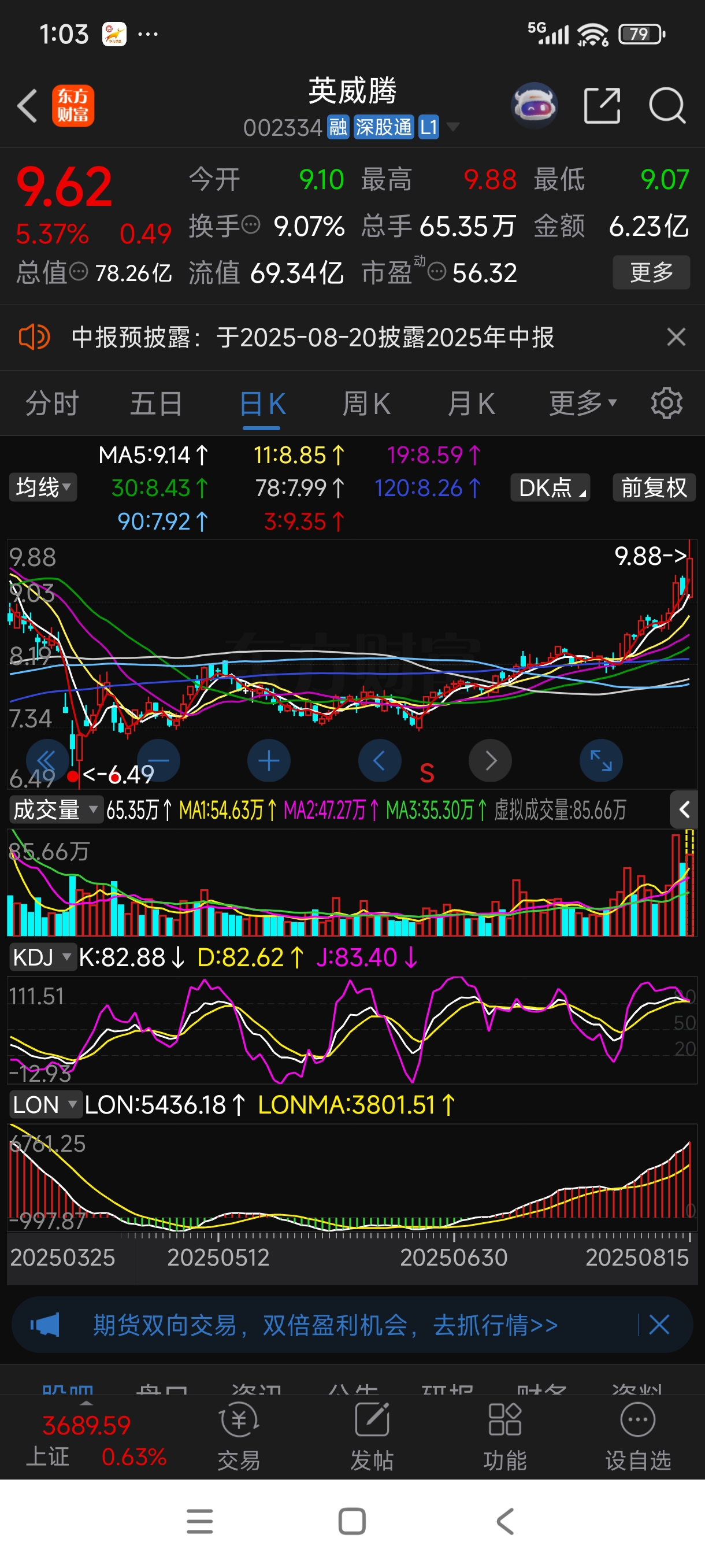Tap the L1 level badge

coord(428,127)
